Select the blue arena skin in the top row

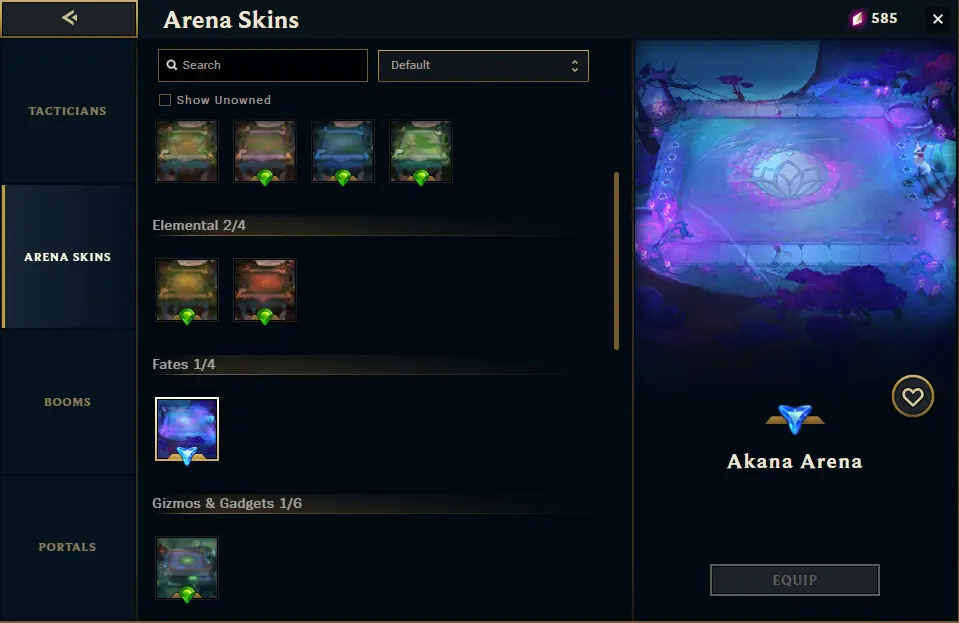(342, 151)
